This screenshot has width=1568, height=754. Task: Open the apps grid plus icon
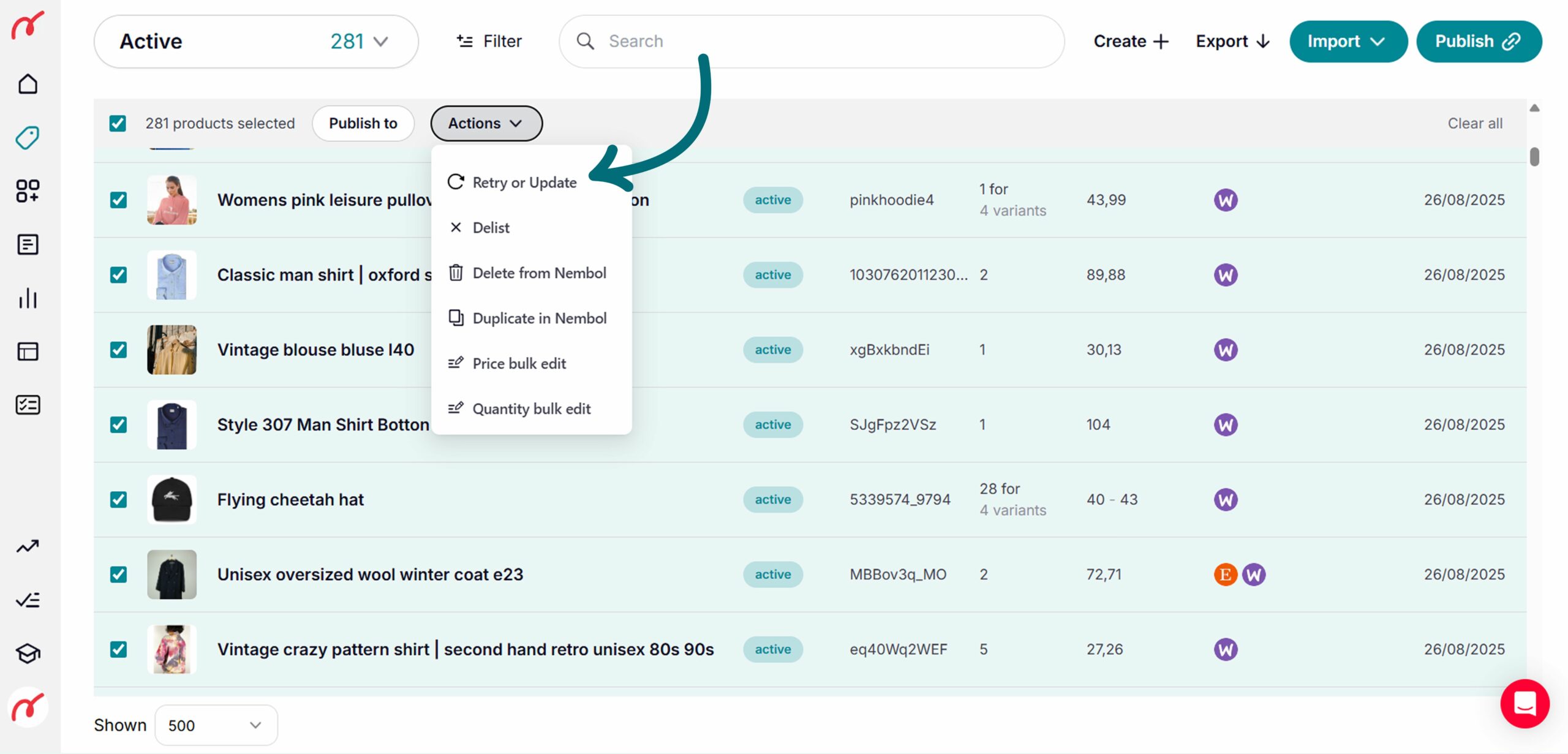28,191
